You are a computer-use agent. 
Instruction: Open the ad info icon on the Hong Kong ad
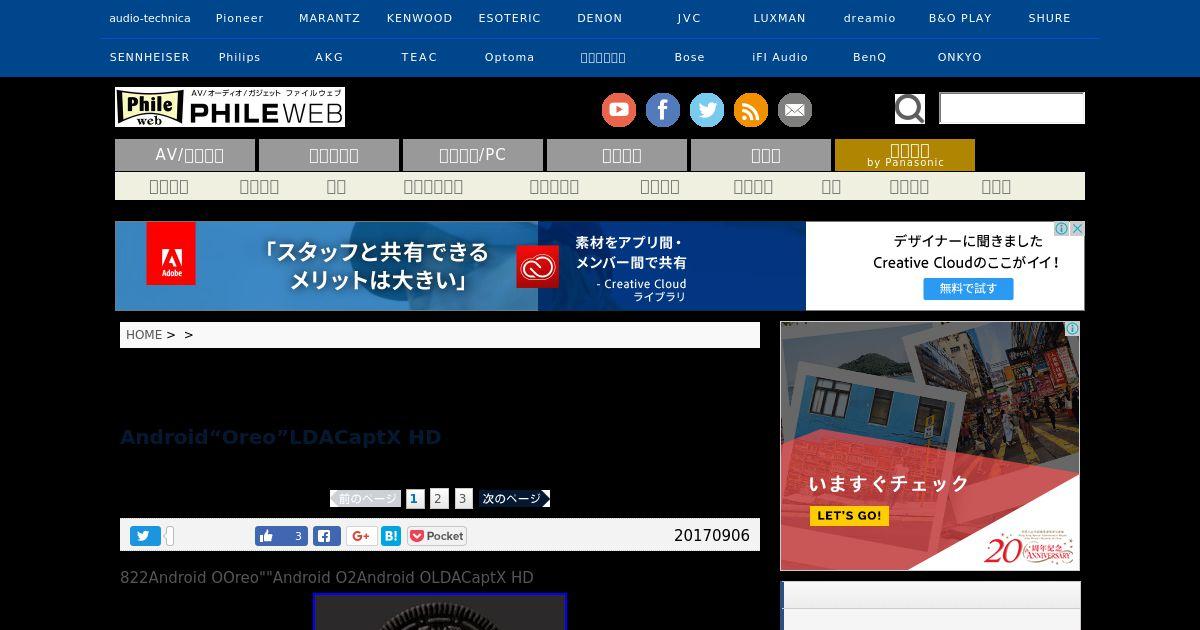point(1072,329)
